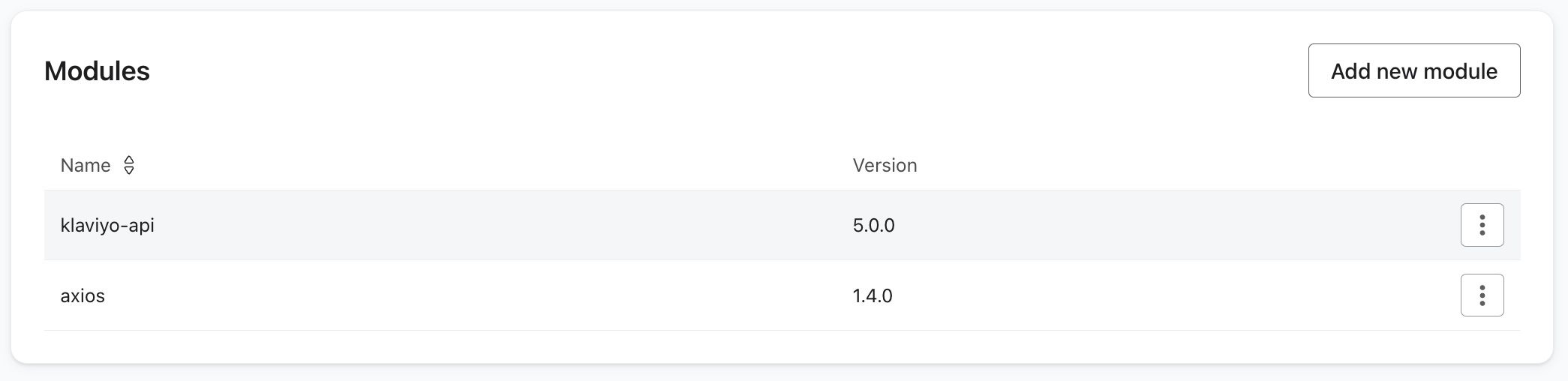The width and height of the screenshot is (1568, 381).
Task: Click the sort icon beside Name
Action: pos(129,165)
